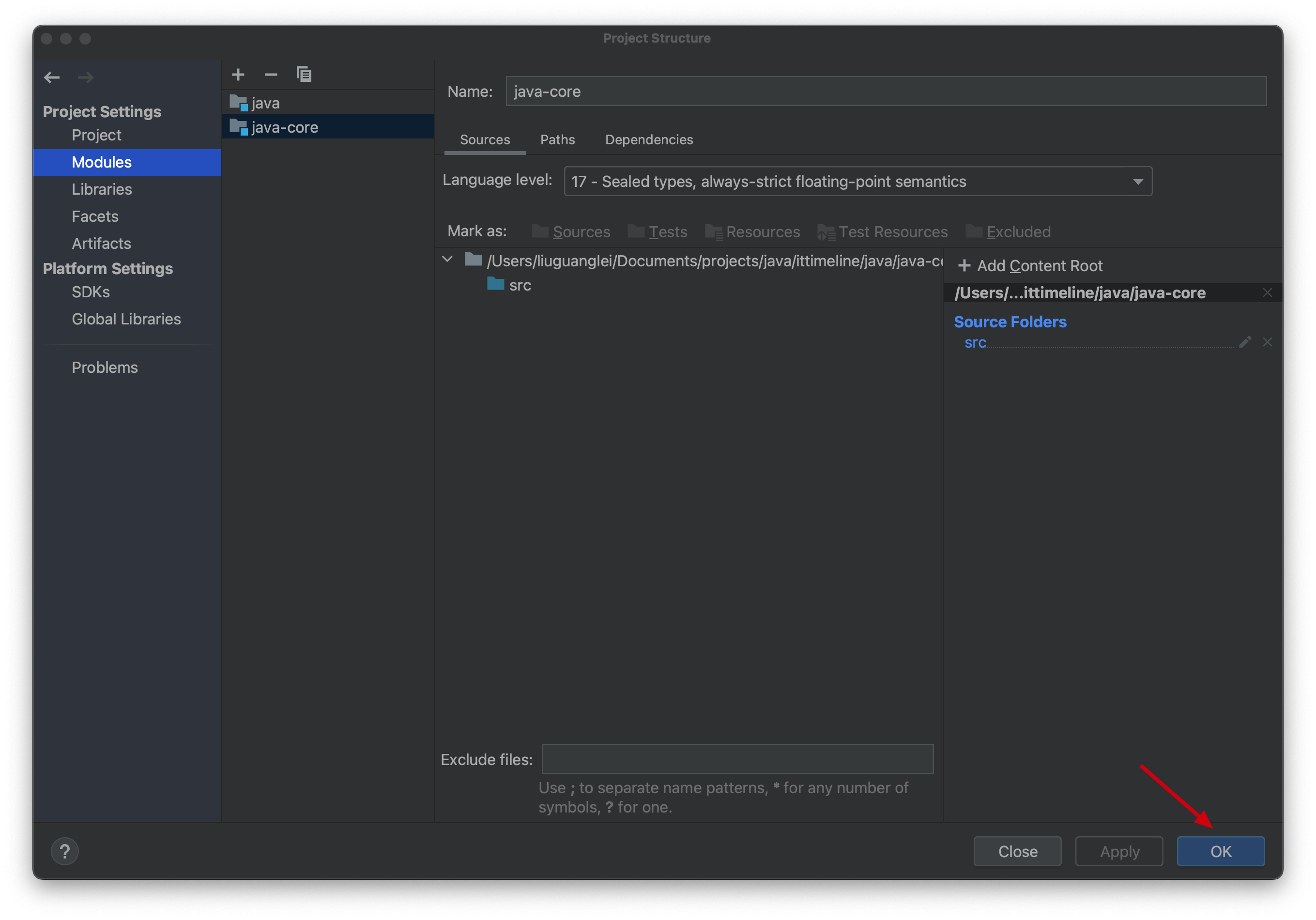The width and height of the screenshot is (1316, 920).
Task: Switch to the Paths tab
Action: (557, 140)
